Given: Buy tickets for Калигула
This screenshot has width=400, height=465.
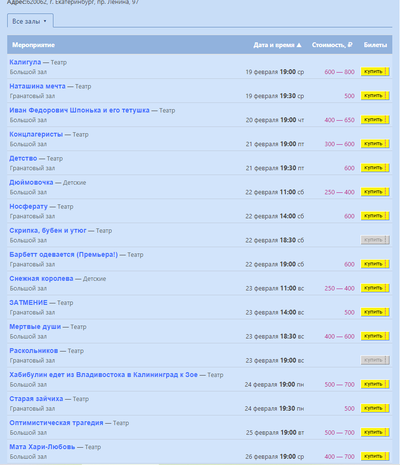Looking at the screenshot, I should tap(375, 72).
